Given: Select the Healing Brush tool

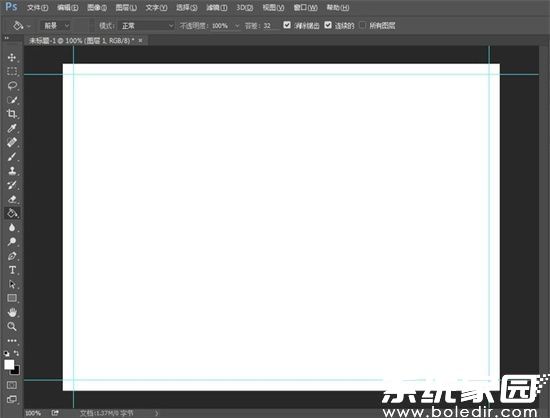Looking at the screenshot, I should tap(12, 142).
